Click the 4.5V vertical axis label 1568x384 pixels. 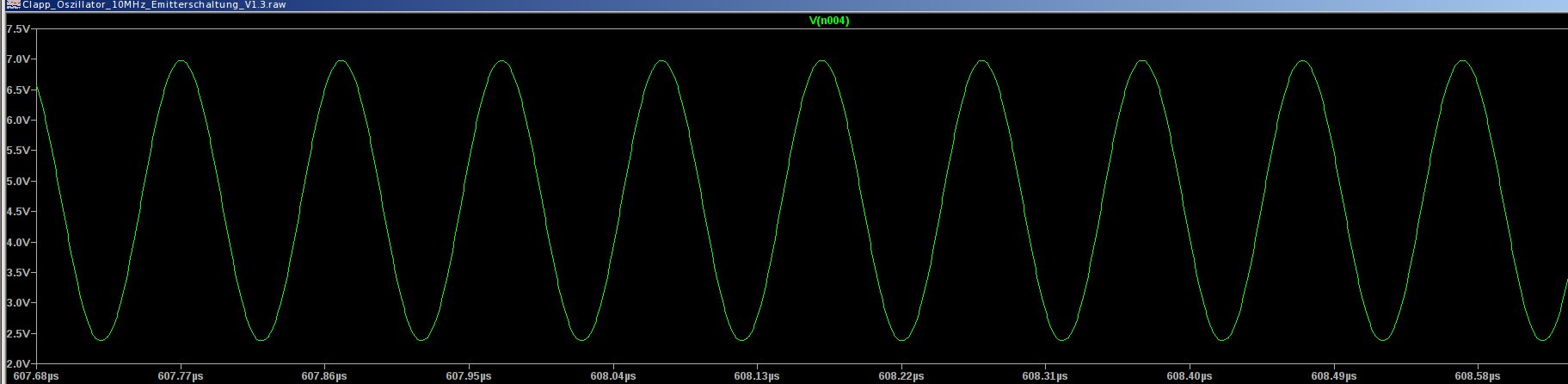(18, 212)
